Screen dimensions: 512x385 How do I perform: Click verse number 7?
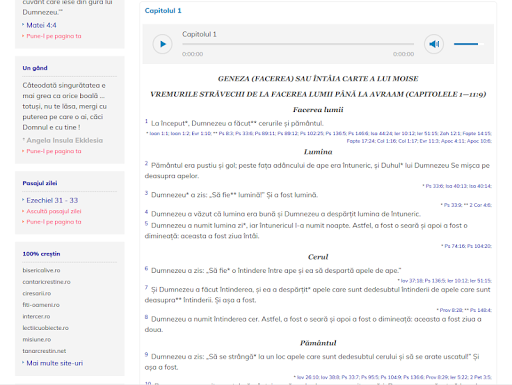coord(146,287)
